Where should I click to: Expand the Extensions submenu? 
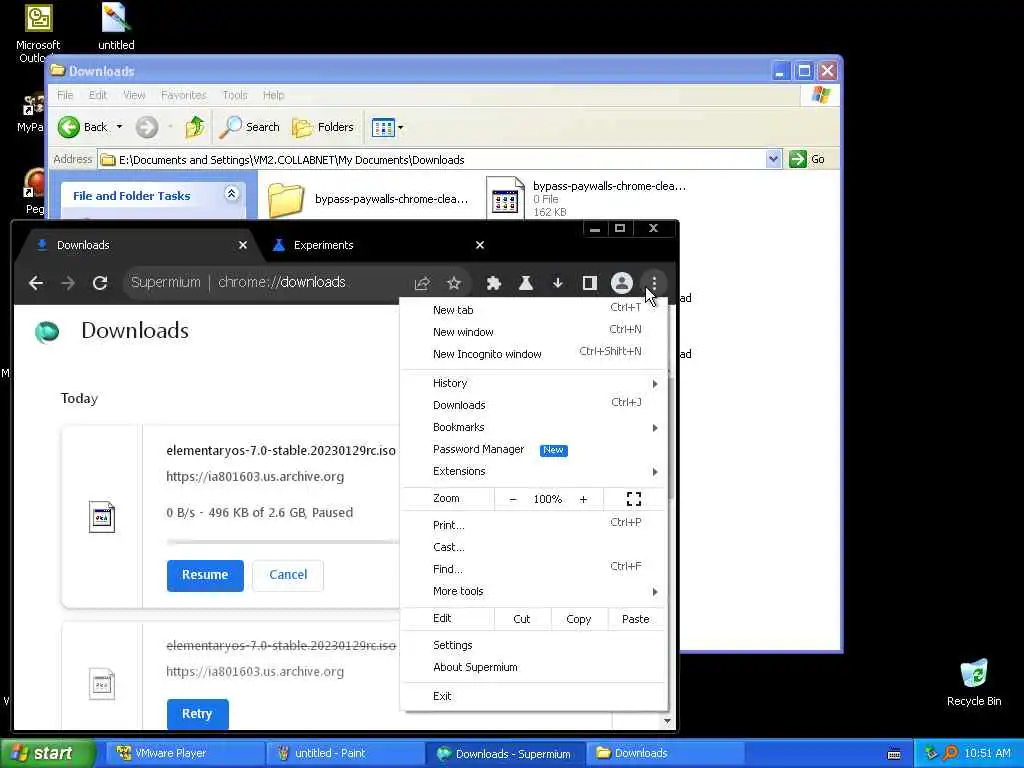click(x=534, y=472)
